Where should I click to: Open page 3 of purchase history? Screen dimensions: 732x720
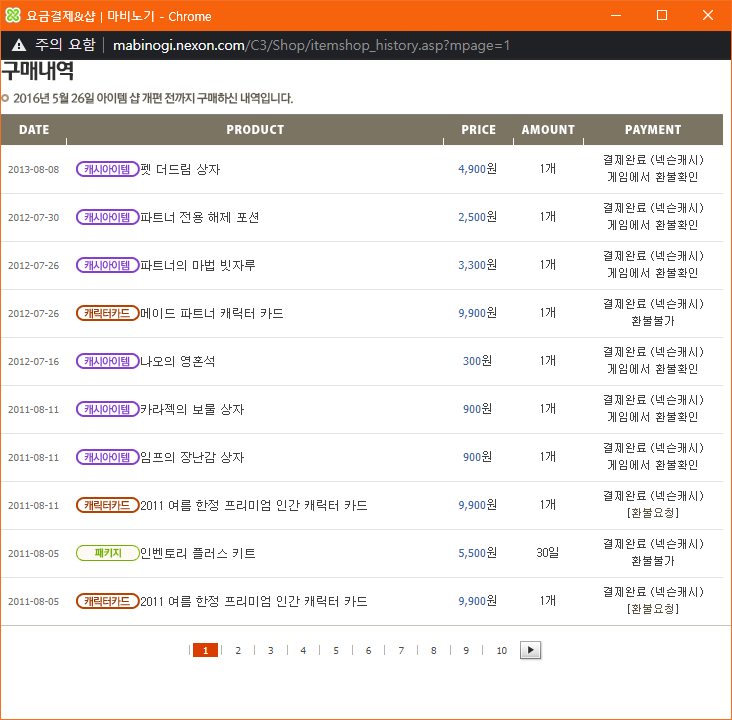pos(271,650)
